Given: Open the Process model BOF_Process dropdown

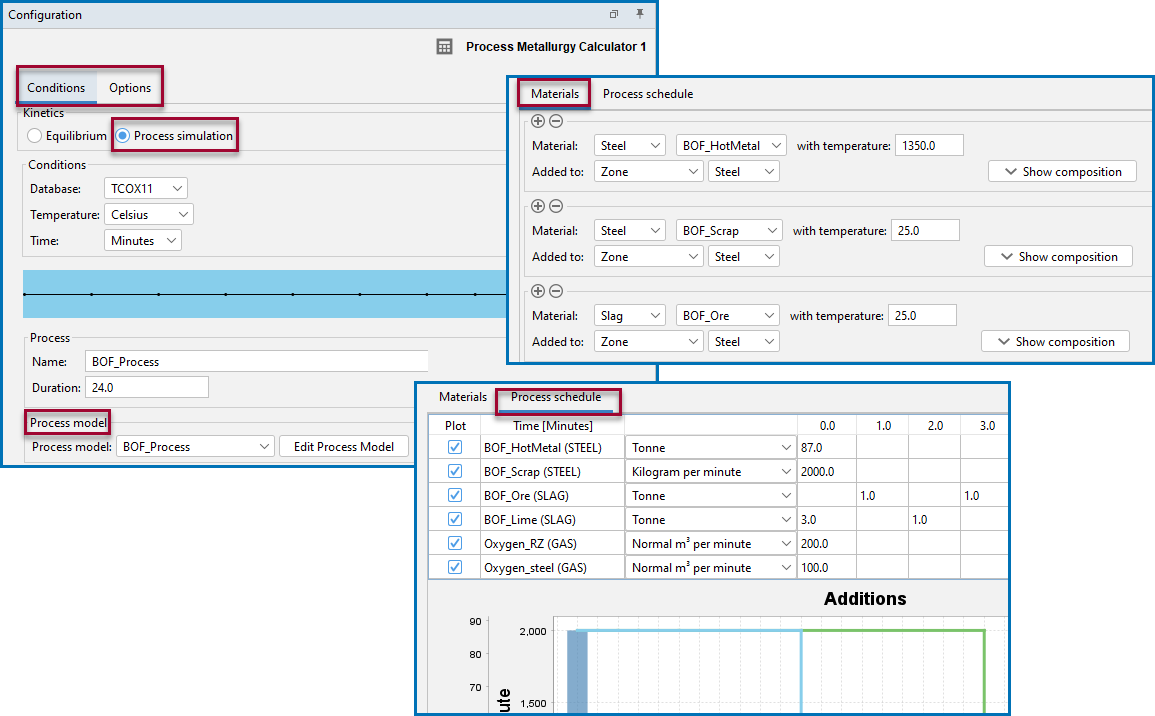Looking at the screenshot, I should [195, 446].
